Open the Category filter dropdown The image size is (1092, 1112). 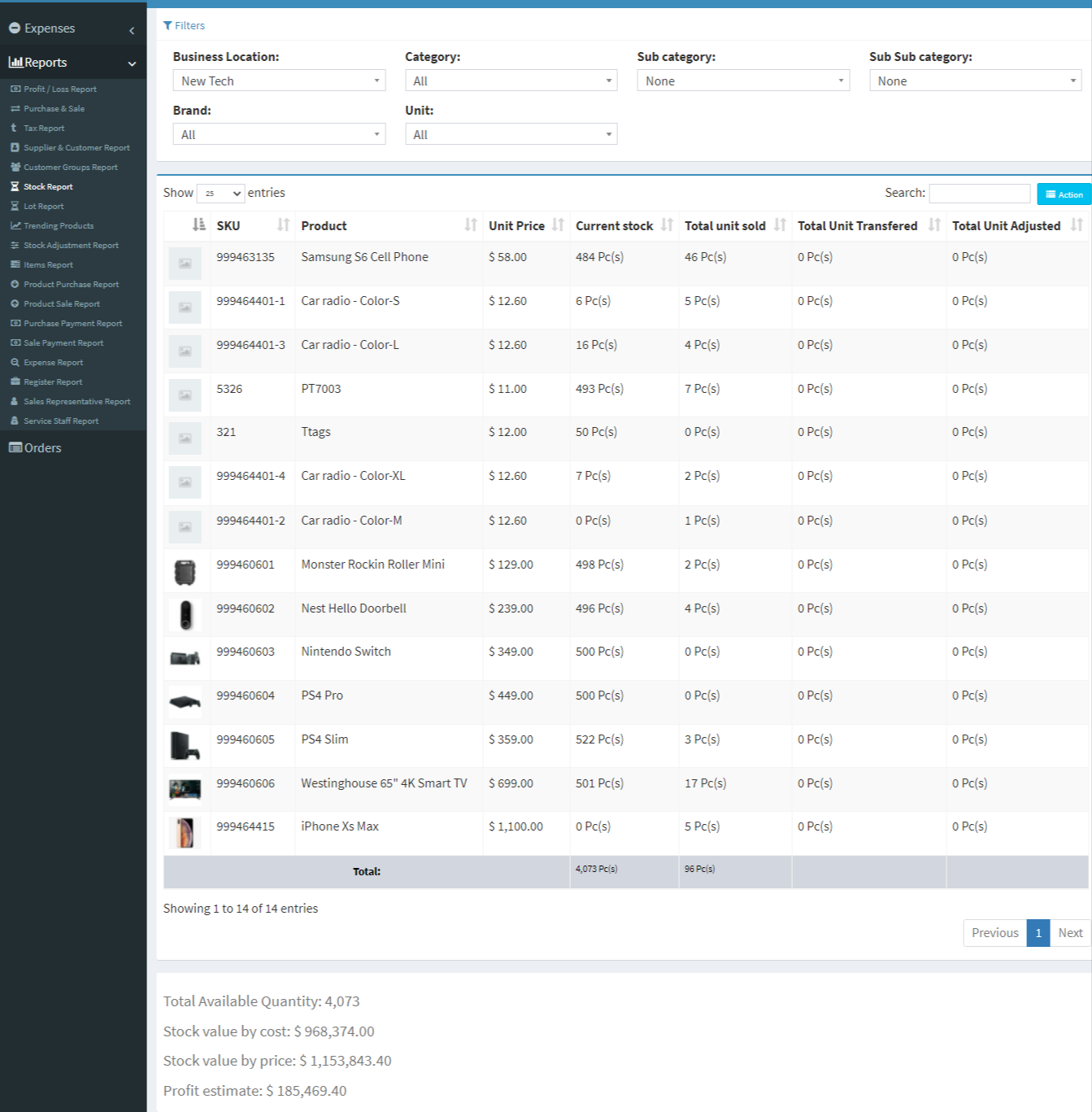511,81
